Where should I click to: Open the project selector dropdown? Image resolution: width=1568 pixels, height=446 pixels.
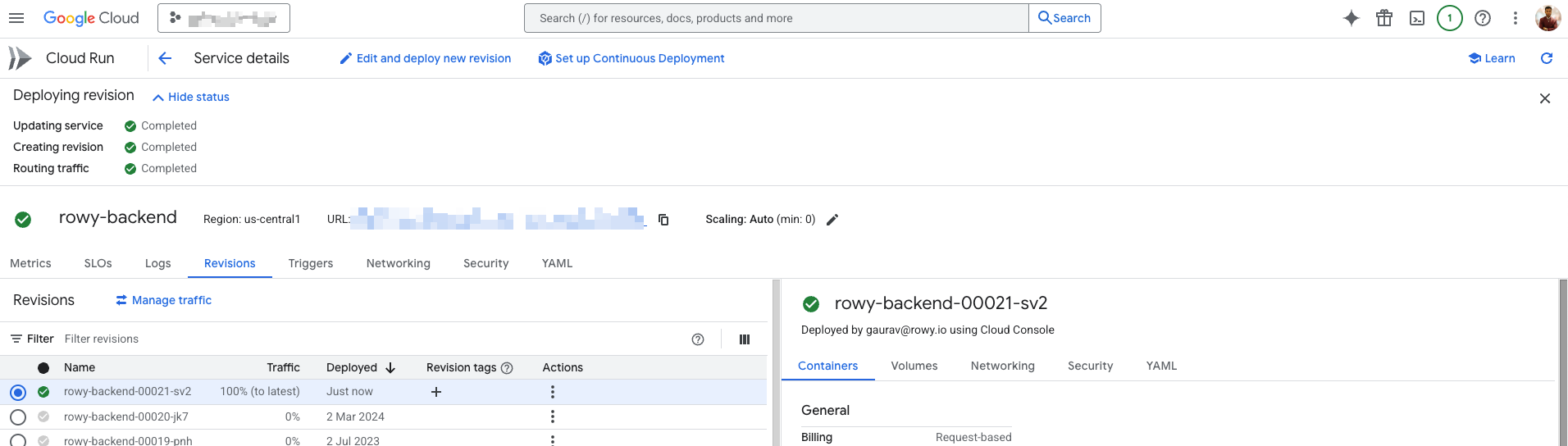coord(224,18)
